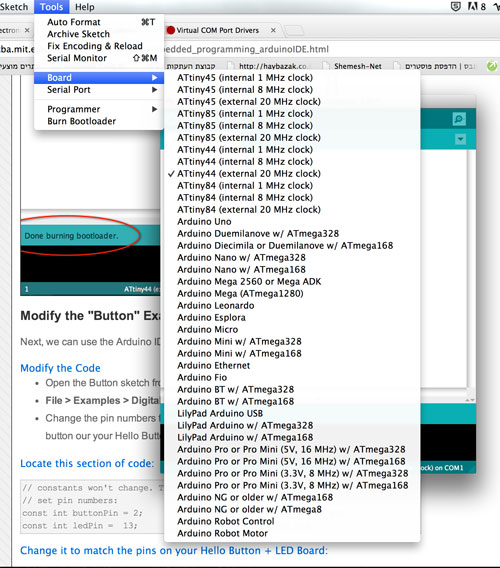Choose Arduino Micro board
This screenshot has height=568, width=500.
[292, 329]
